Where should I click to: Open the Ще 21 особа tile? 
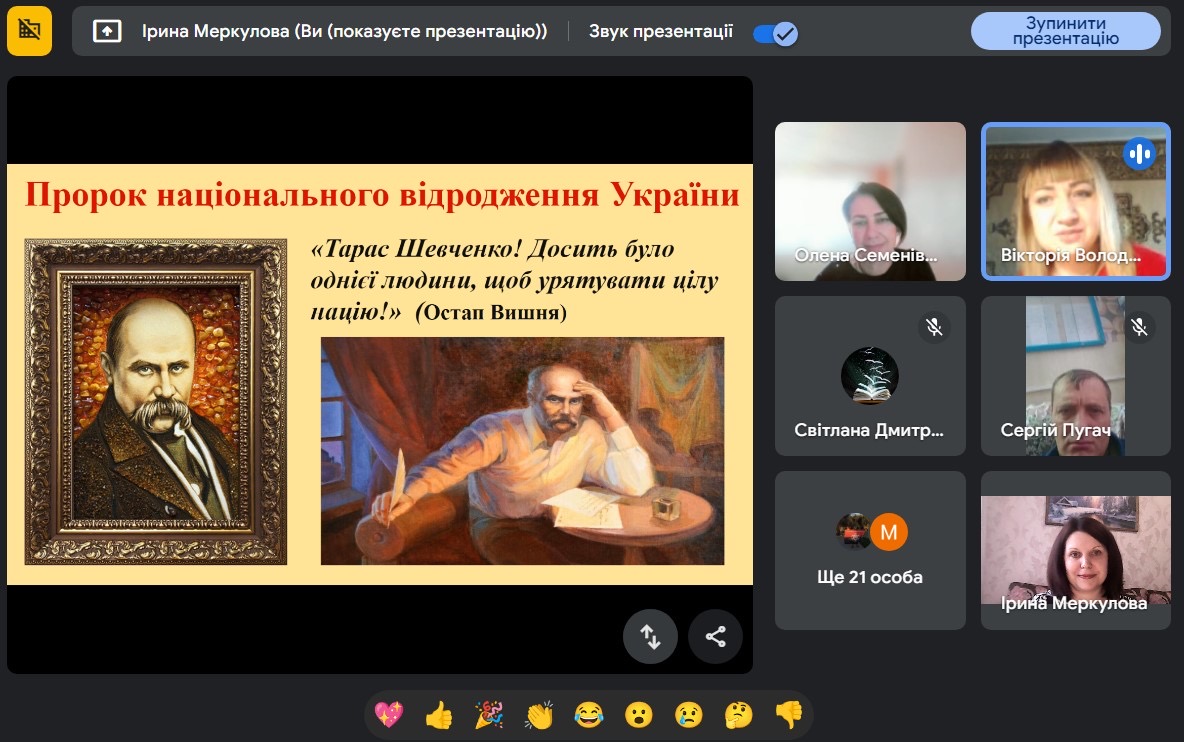click(x=870, y=550)
